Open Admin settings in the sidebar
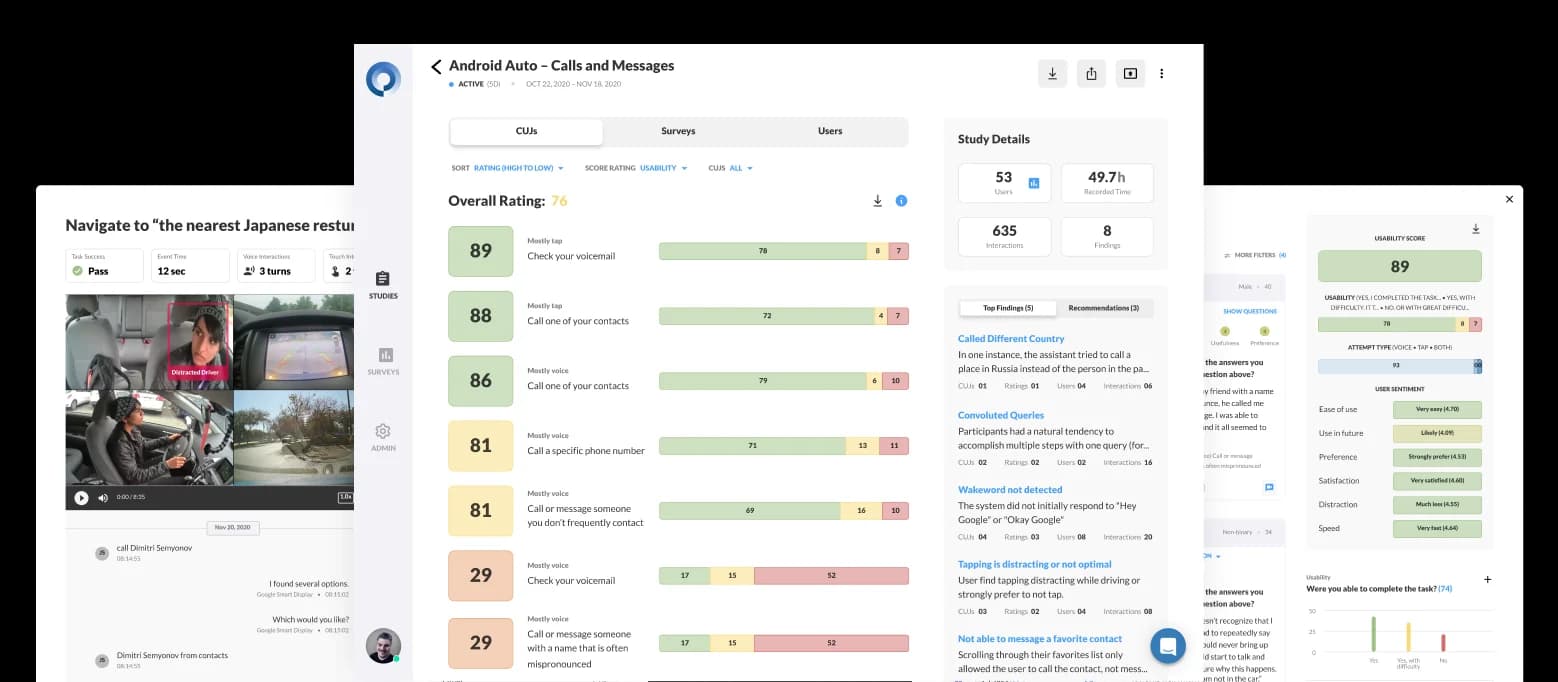This screenshot has width=1558, height=682. click(x=383, y=437)
